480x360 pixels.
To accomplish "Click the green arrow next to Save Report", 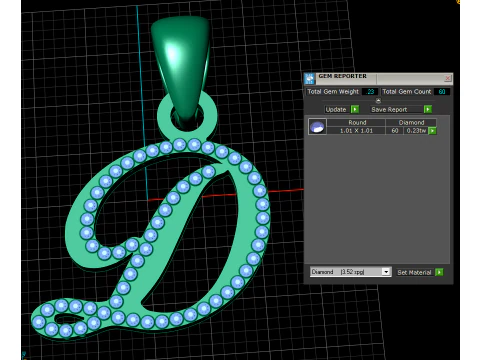I will (428, 109).
